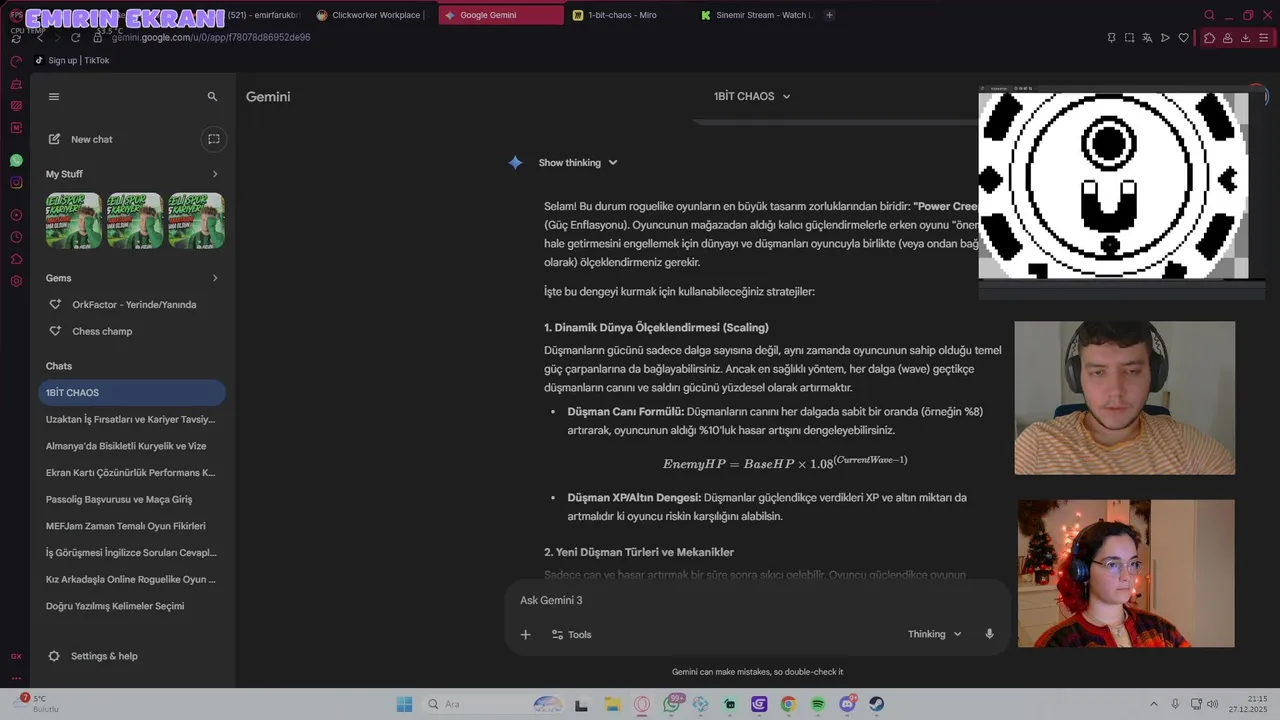Viewport: 1280px width, 720px height.
Task: Open Ekran Kartı Çözünürlük Performans chat
Action: point(132,472)
